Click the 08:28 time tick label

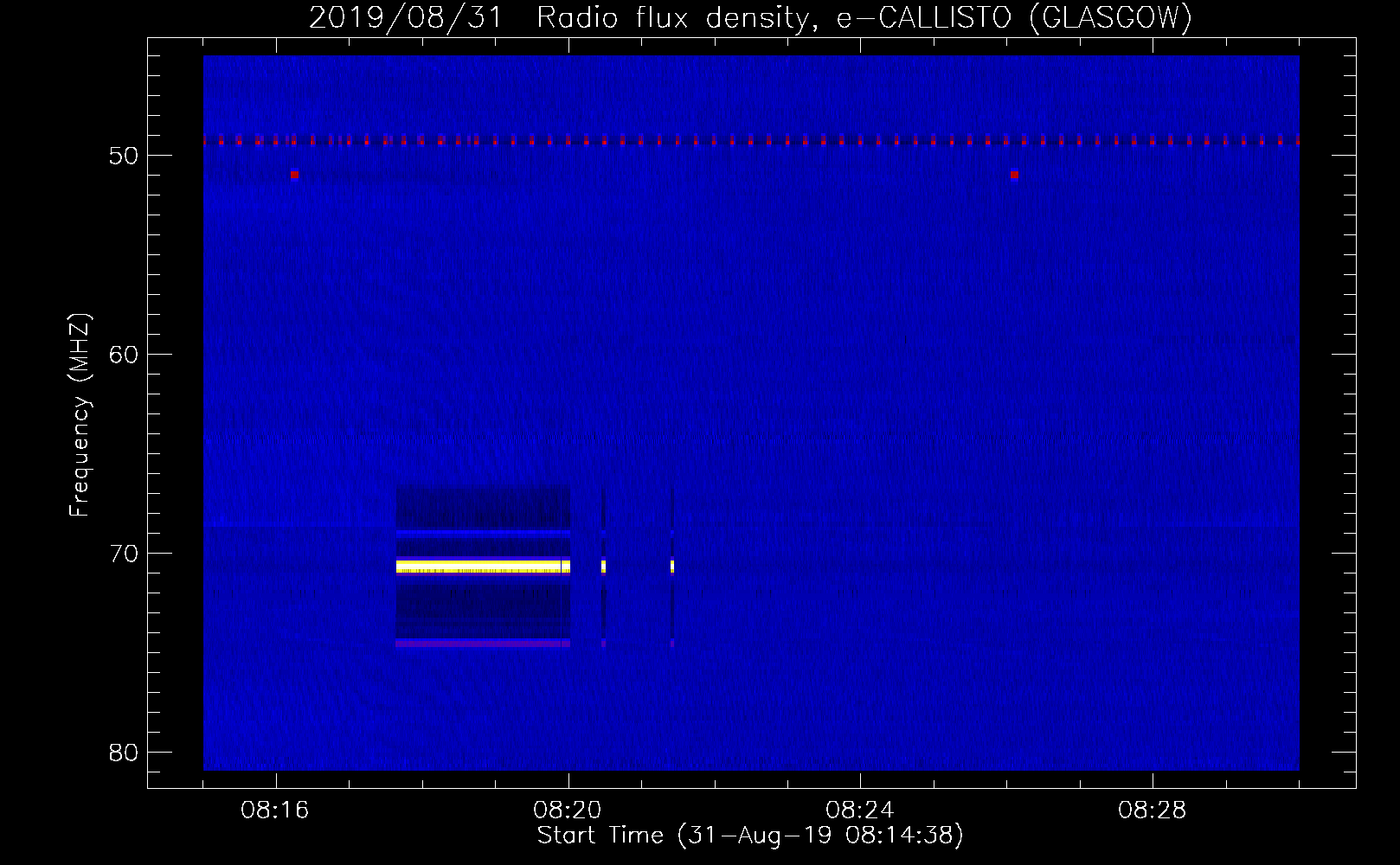[x=1153, y=811]
